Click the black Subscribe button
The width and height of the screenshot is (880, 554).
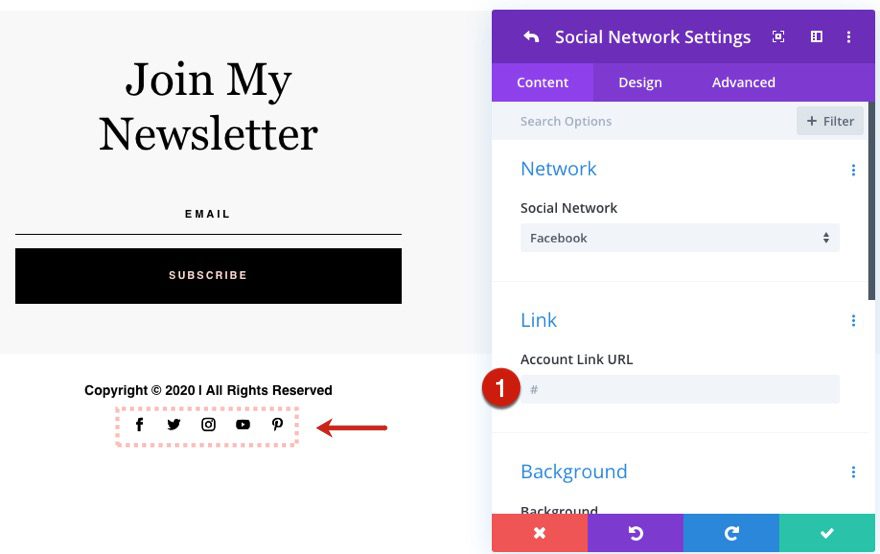pos(208,276)
